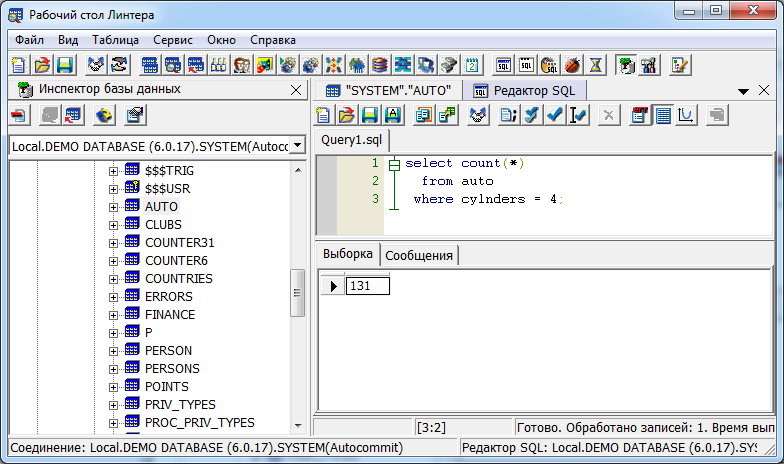784x464 pixels.
Task: Open file with SQL editor folder icon
Action: coord(346,115)
